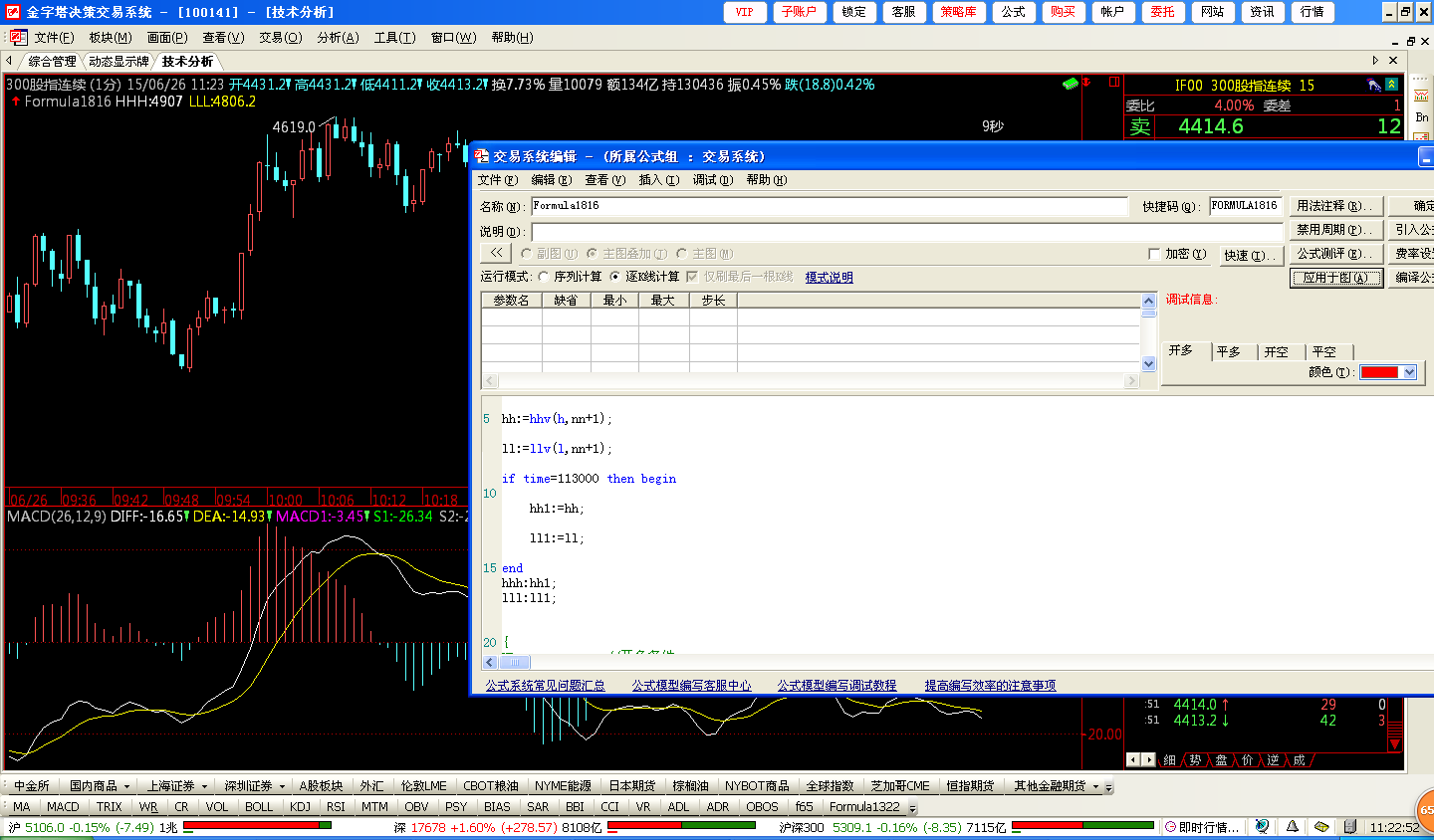
Task: Switch to the 势 tab in the tick panel
Action: coord(1195,759)
